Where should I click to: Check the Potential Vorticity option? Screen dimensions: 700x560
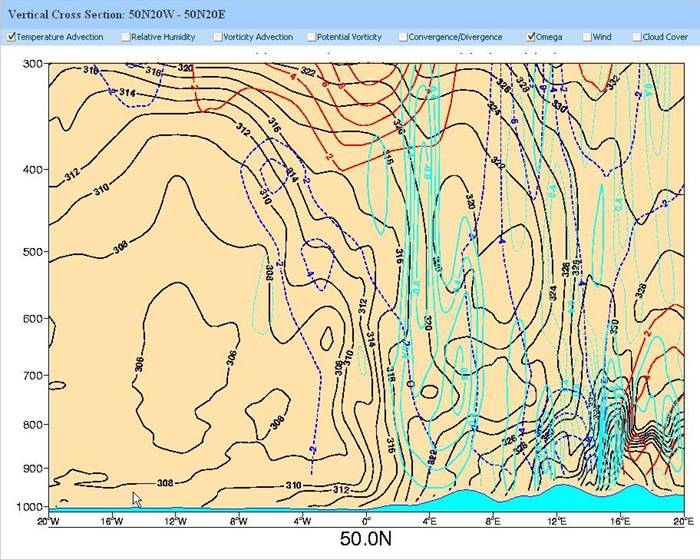coord(311,37)
